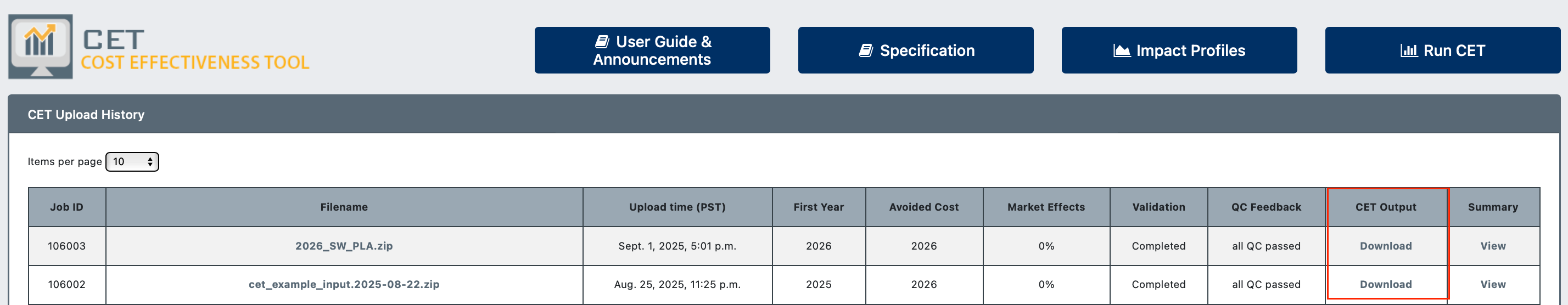The height and width of the screenshot is (305, 1568).
Task: Open the Specification page
Action: click(915, 50)
